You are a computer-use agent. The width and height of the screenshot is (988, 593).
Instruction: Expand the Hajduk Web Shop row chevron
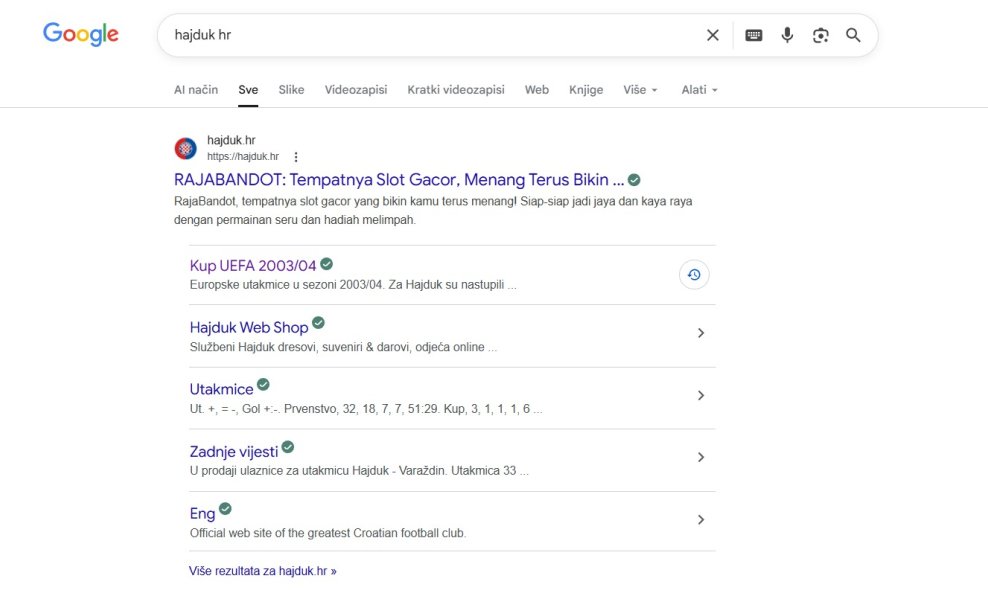coord(701,333)
